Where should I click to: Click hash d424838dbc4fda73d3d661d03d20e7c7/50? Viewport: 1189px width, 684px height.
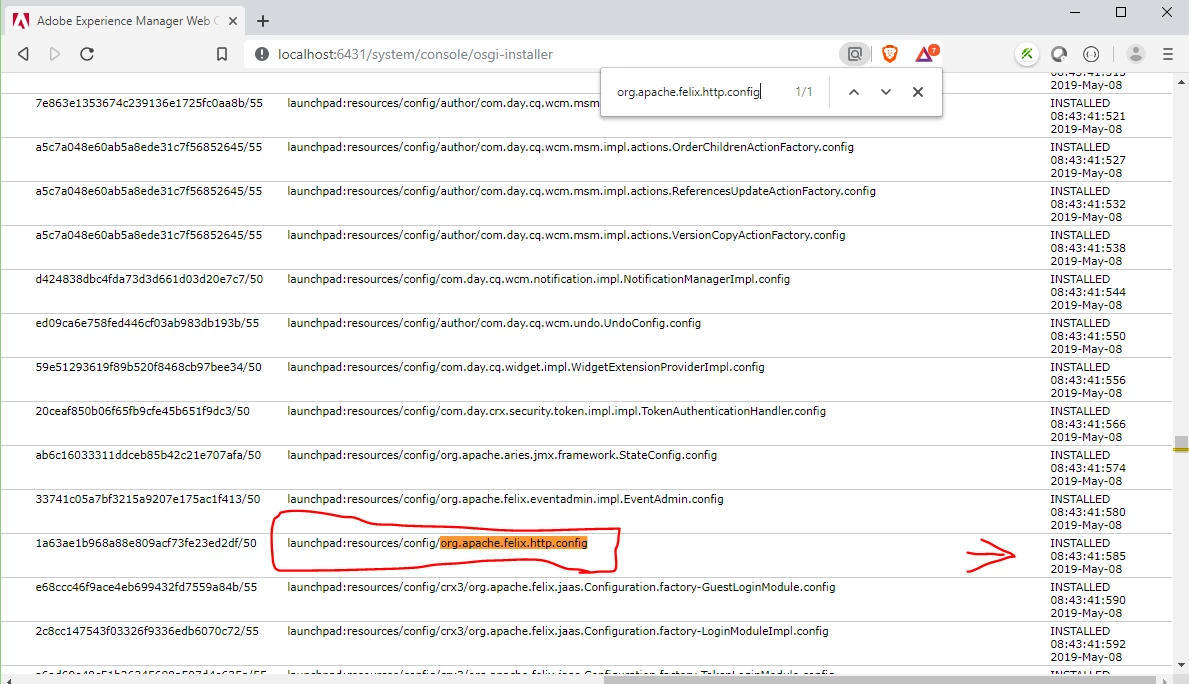pos(149,279)
